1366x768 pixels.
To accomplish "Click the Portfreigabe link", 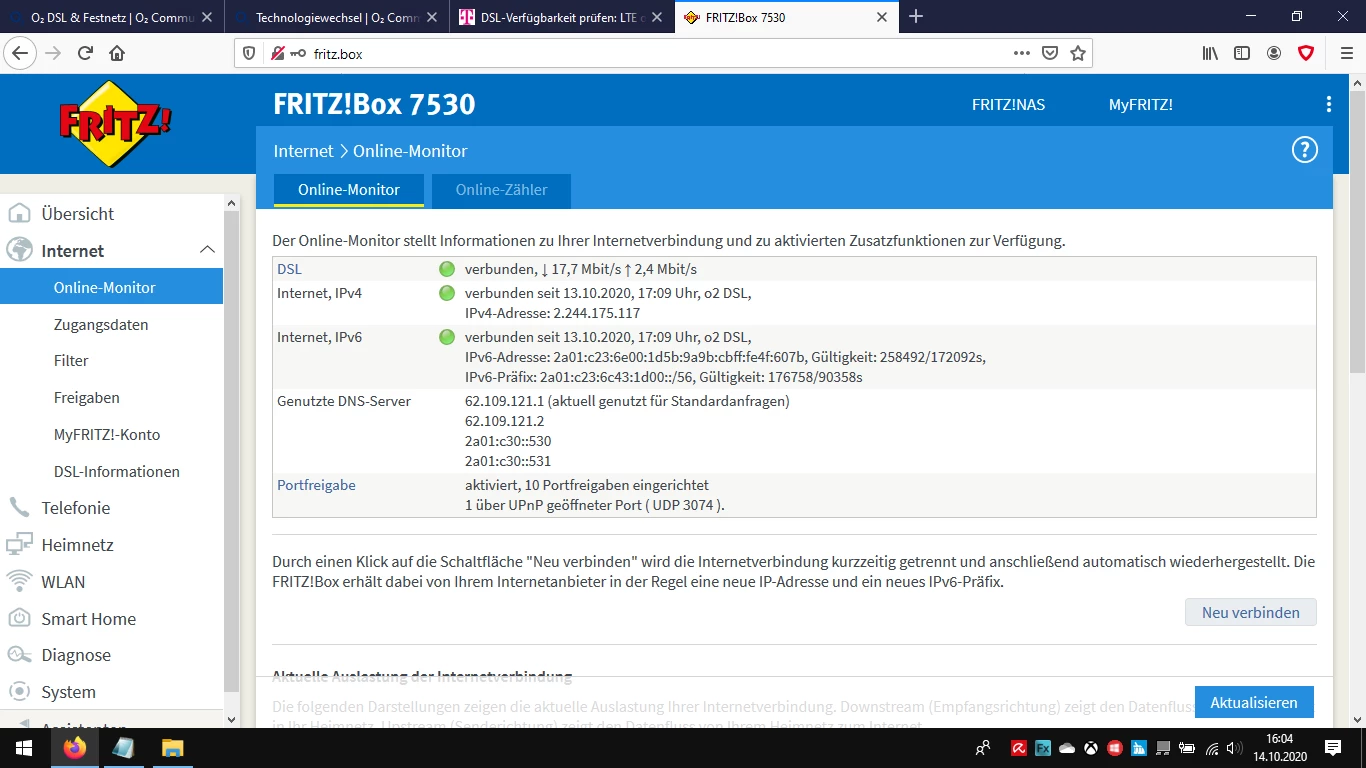I will click(x=316, y=485).
